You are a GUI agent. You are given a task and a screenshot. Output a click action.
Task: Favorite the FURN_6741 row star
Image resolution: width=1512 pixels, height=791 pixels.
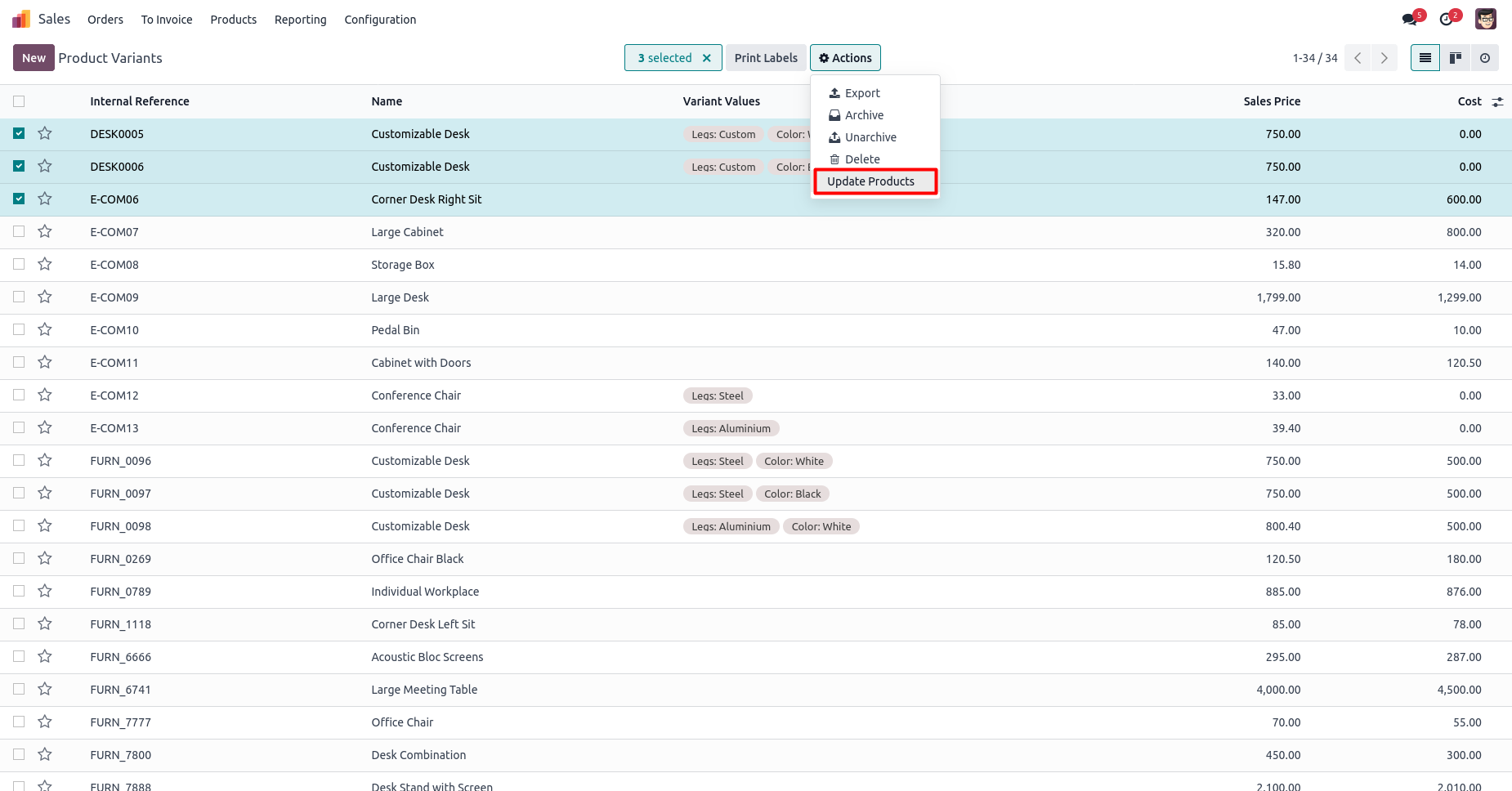click(45, 689)
